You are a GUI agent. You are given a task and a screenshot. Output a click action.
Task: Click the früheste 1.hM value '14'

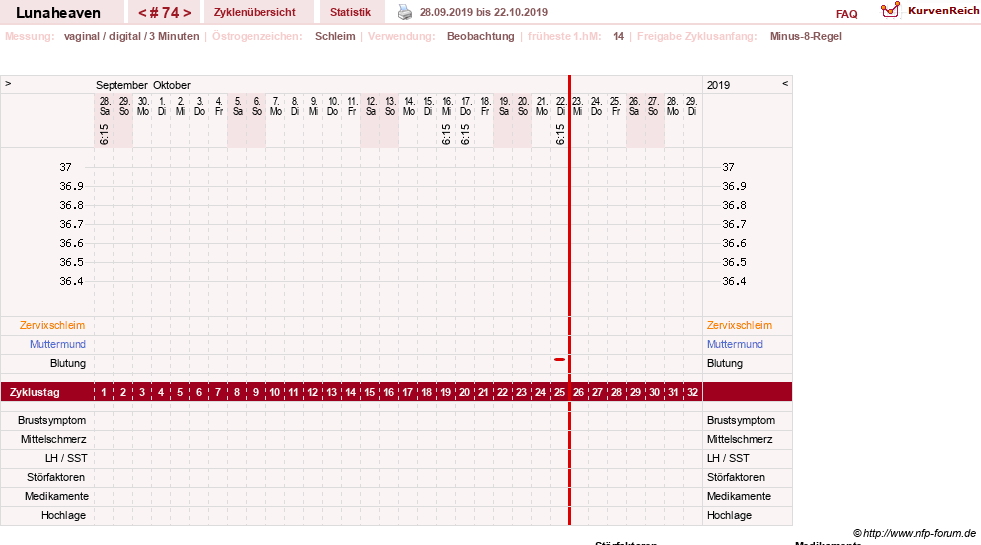point(618,36)
